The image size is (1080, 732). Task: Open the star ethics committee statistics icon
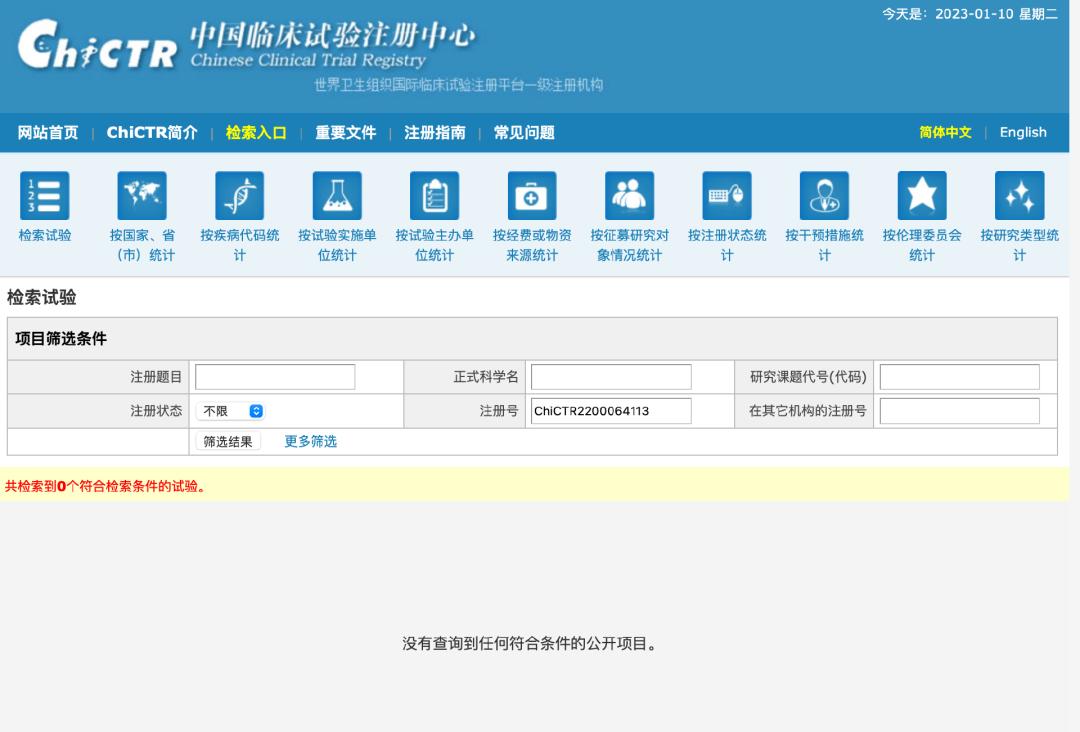tap(922, 196)
